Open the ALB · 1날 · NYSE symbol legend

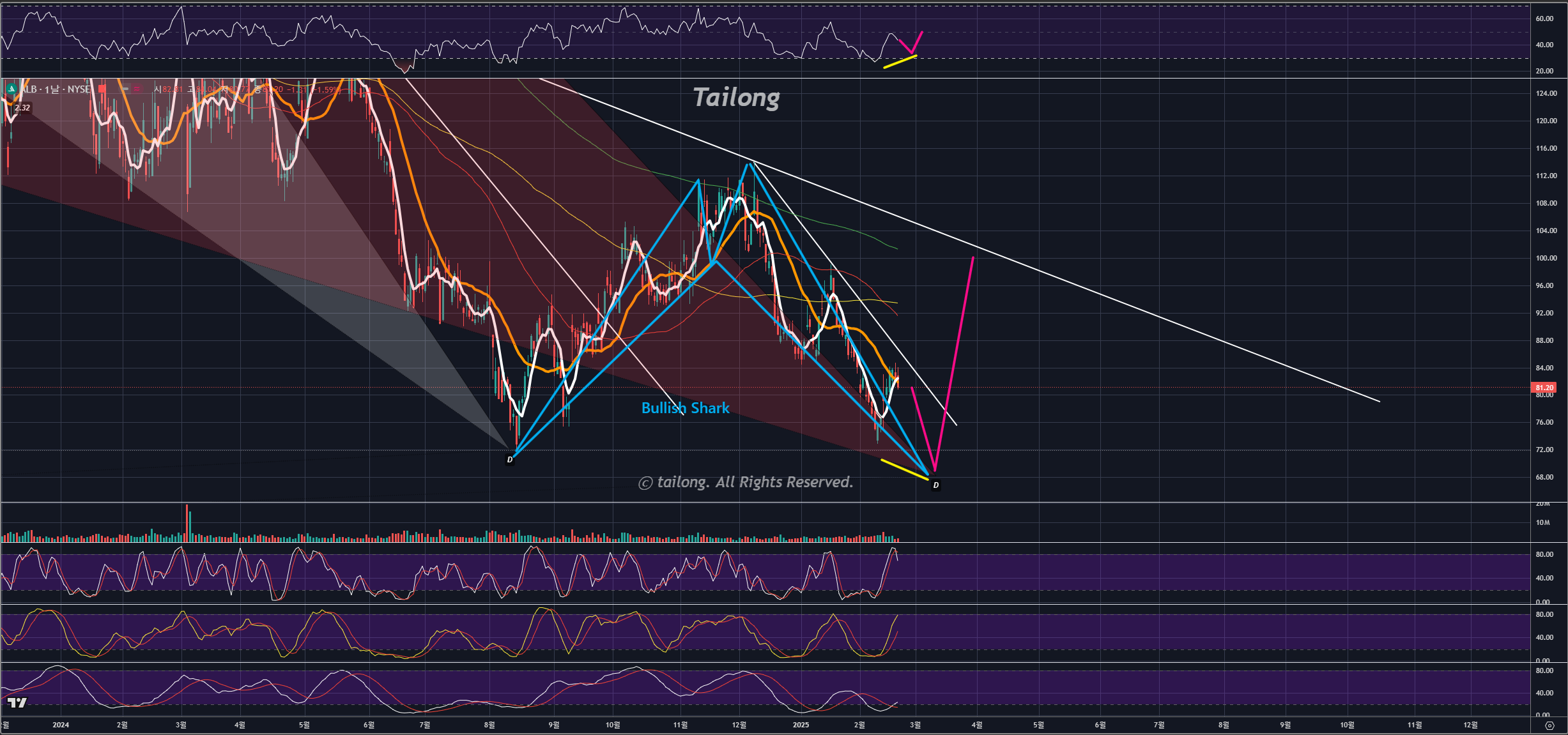[56, 89]
